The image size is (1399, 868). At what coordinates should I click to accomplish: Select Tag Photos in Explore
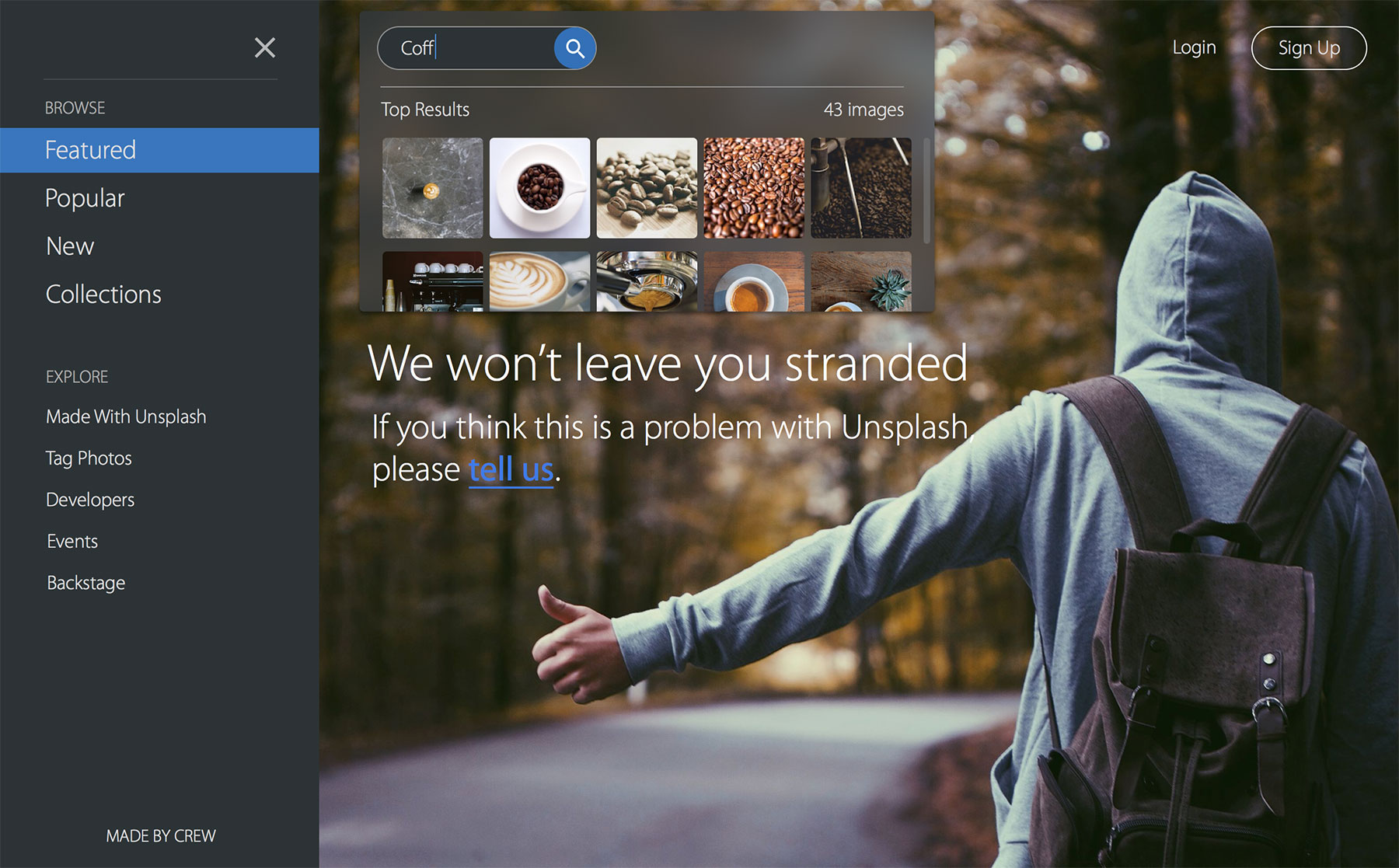tap(89, 458)
